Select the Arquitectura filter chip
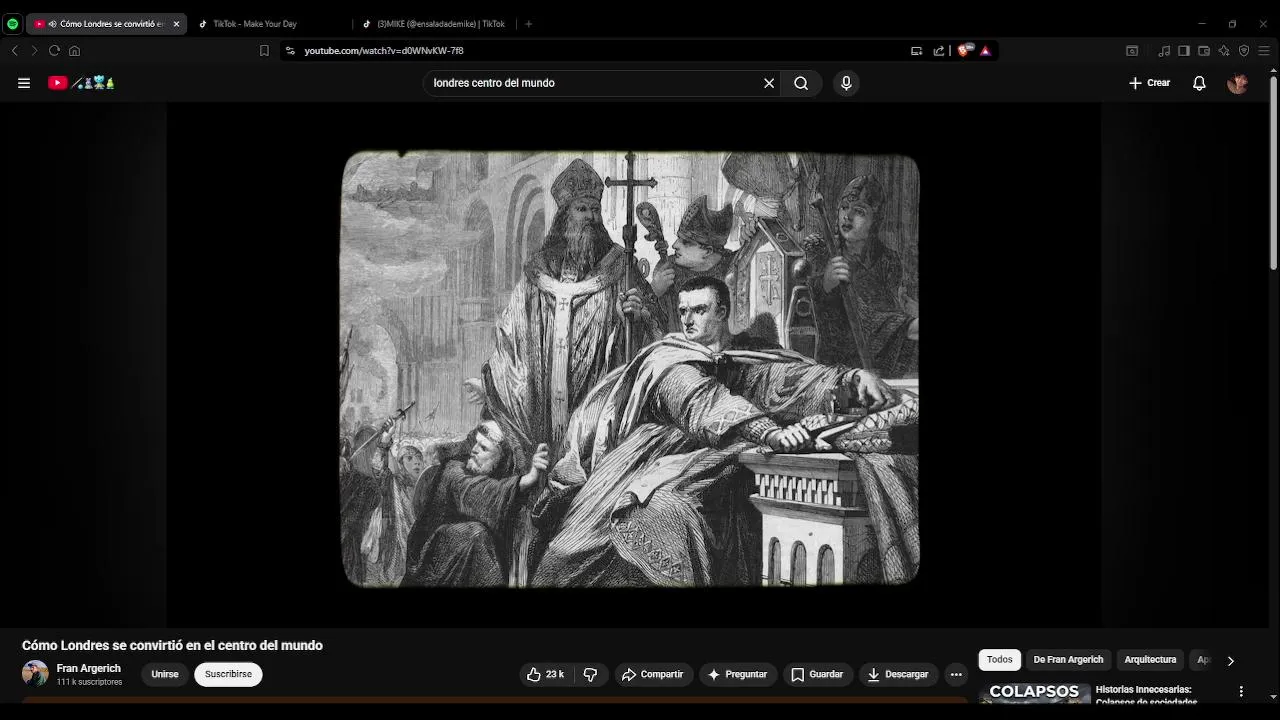1280x720 pixels. (1150, 660)
